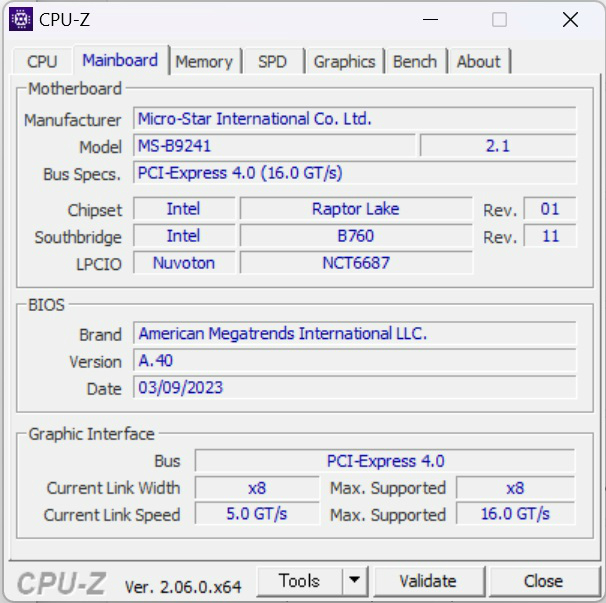The image size is (606, 603).
Task: Open the Graphics tab
Action: pos(344,61)
